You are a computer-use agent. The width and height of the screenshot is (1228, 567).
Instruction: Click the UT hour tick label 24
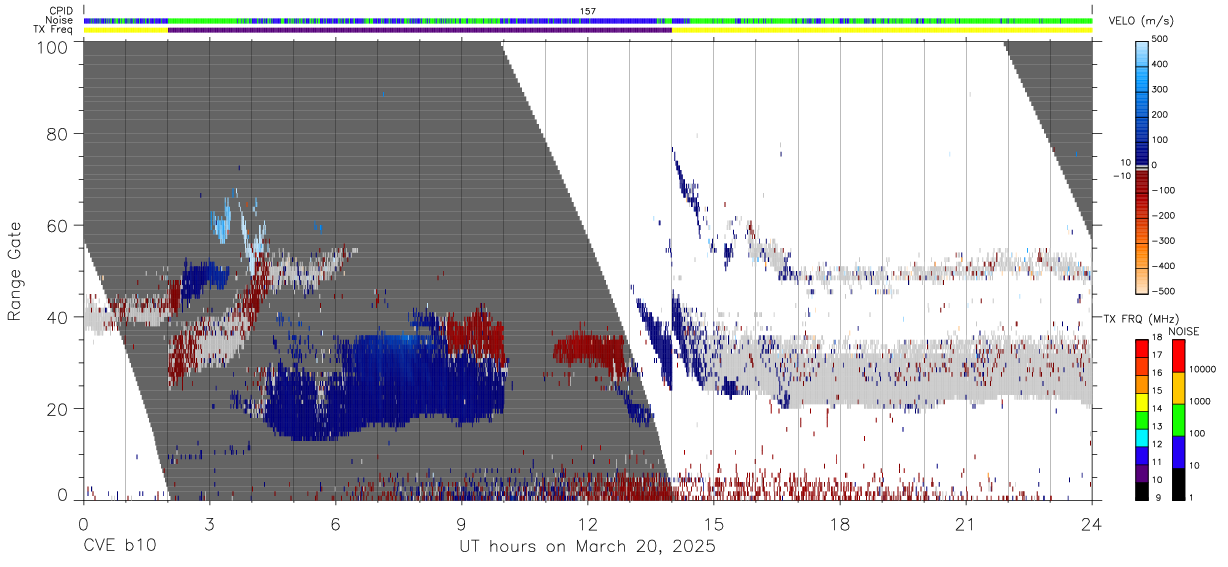[1092, 524]
